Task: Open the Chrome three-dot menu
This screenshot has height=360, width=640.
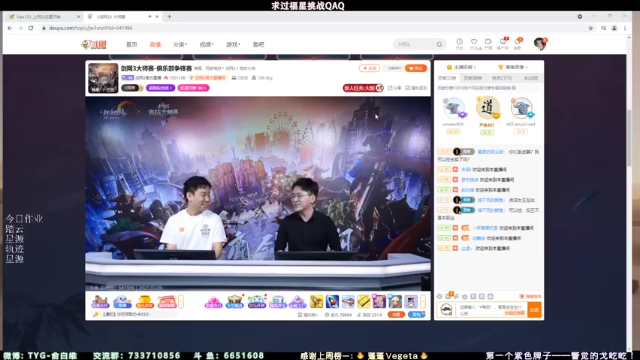Action: [625, 28]
